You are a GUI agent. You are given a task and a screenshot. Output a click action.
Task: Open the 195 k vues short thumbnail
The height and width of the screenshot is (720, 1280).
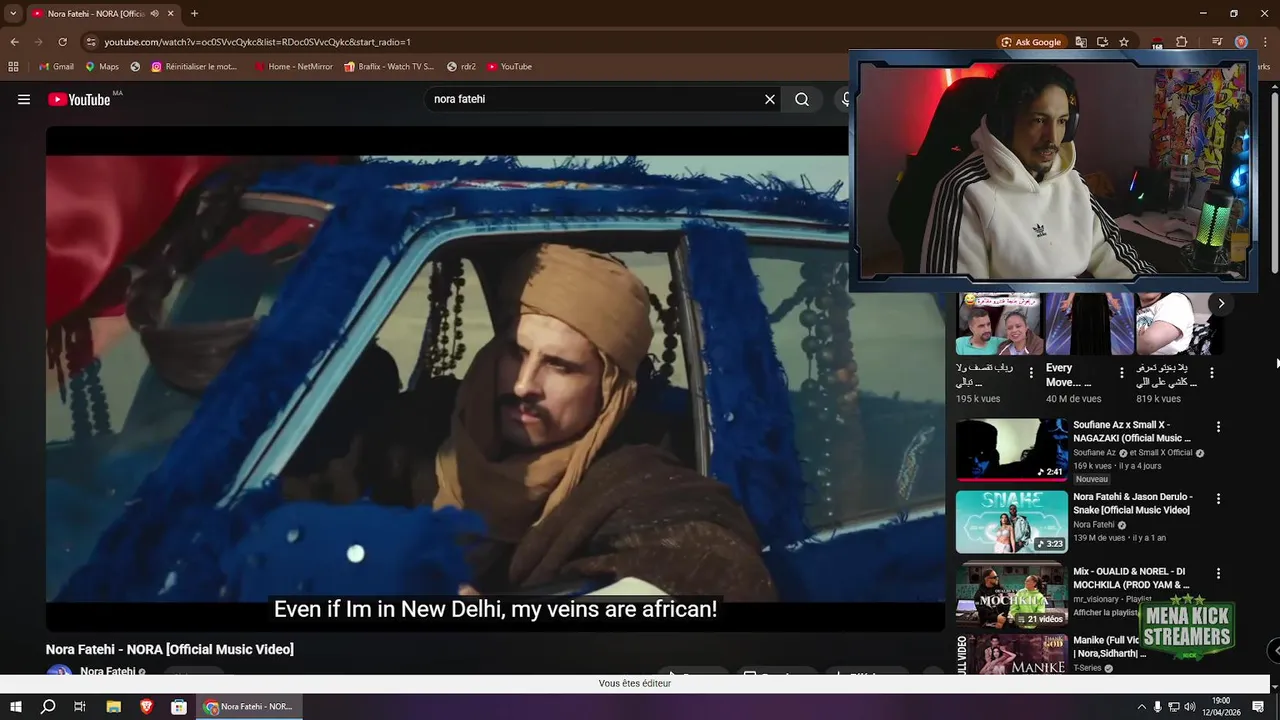click(x=999, y=324)
